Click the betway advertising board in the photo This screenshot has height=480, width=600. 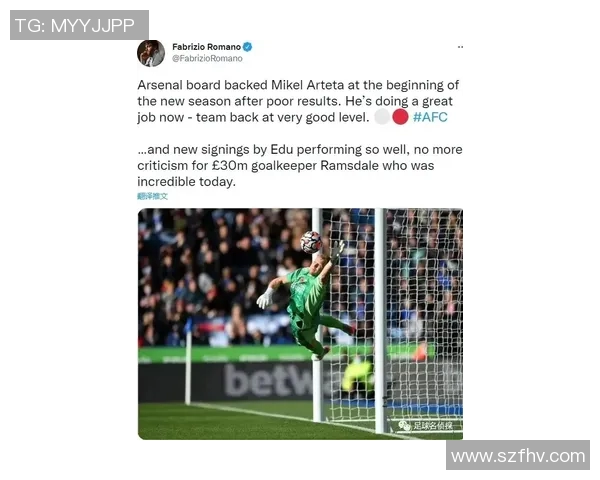[x=268, y=381]
